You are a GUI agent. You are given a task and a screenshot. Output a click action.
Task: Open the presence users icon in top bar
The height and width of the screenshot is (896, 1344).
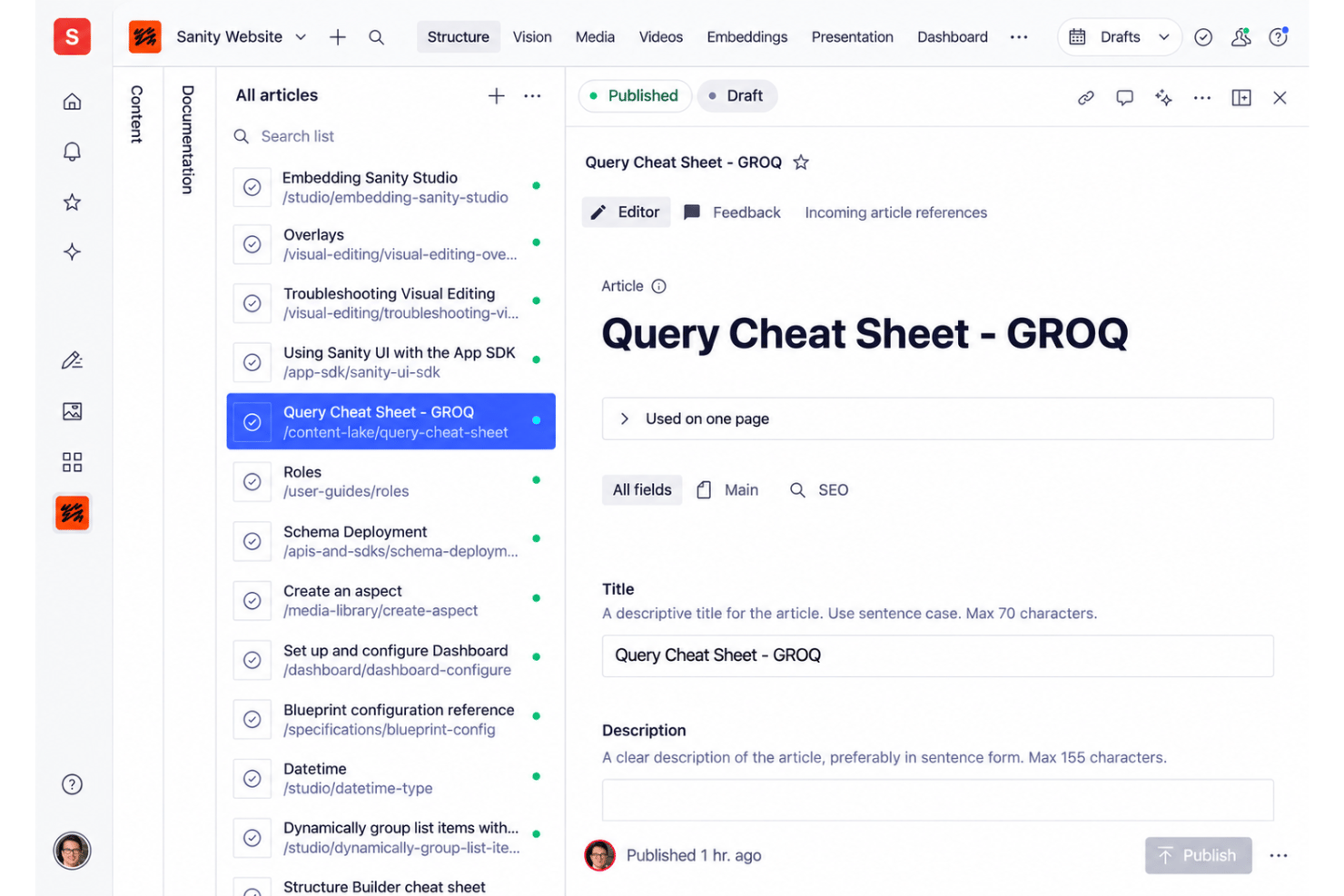1240,37
